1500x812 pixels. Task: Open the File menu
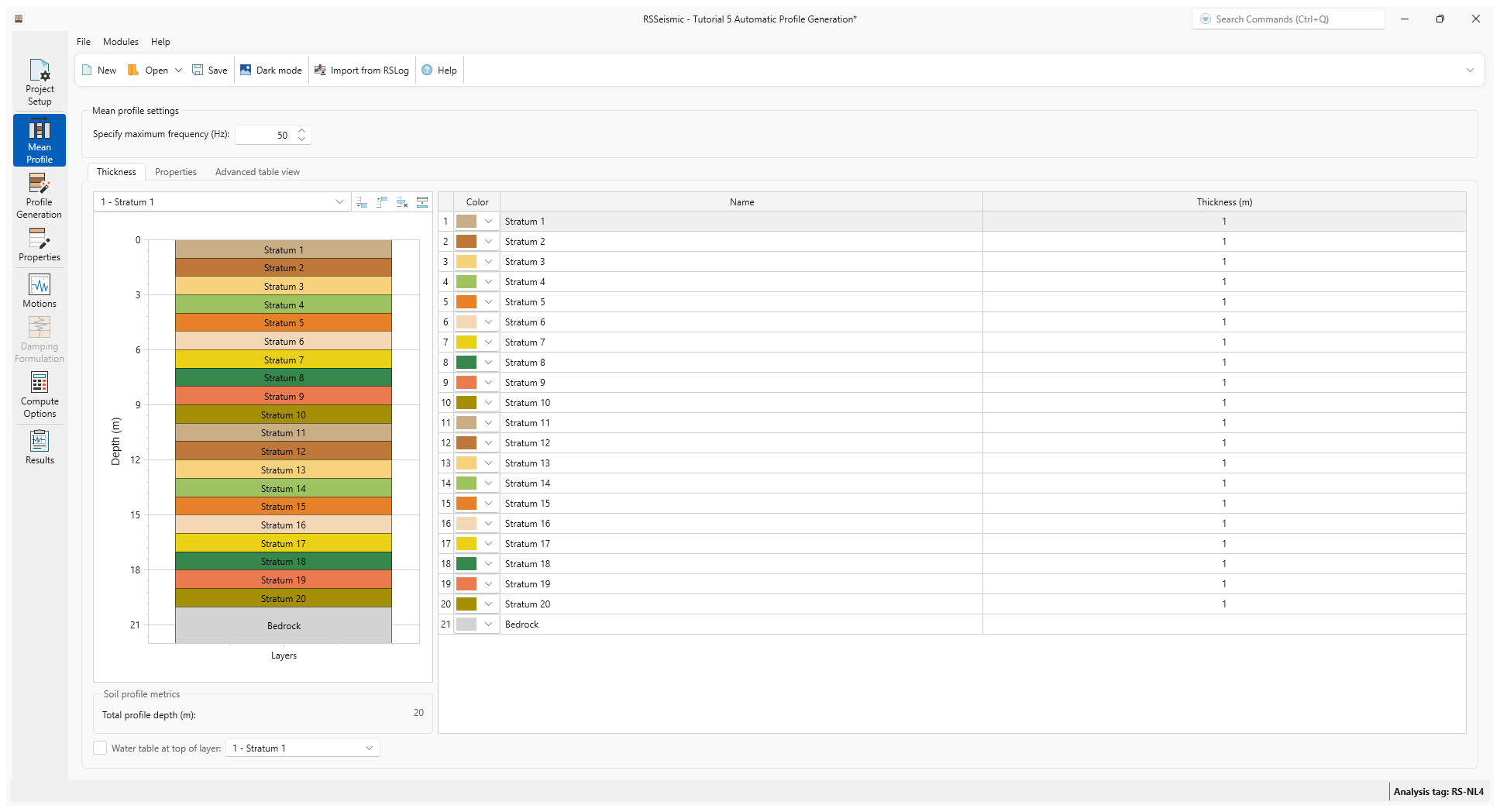[x=84, y=42]
